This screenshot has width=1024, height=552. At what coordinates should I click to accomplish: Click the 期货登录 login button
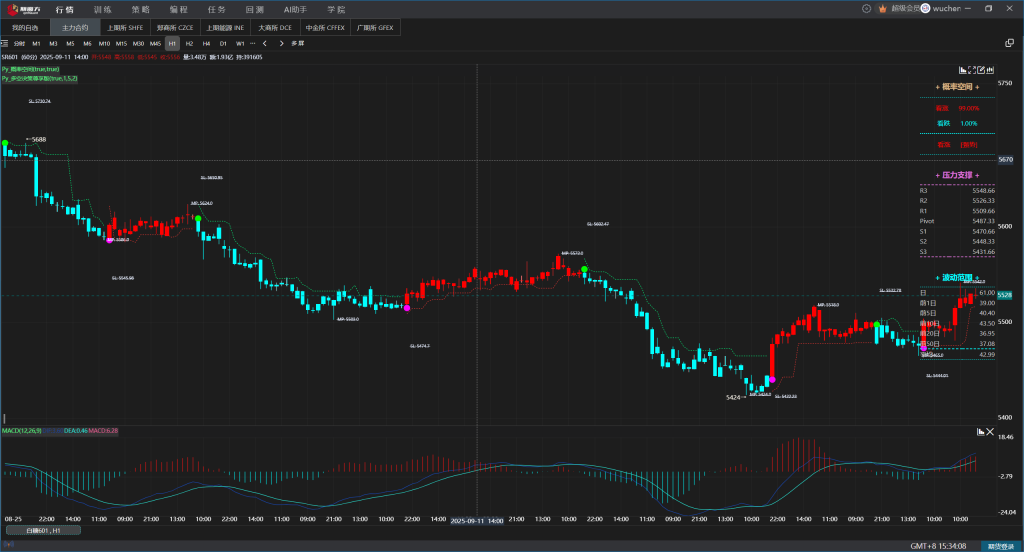1000,546
